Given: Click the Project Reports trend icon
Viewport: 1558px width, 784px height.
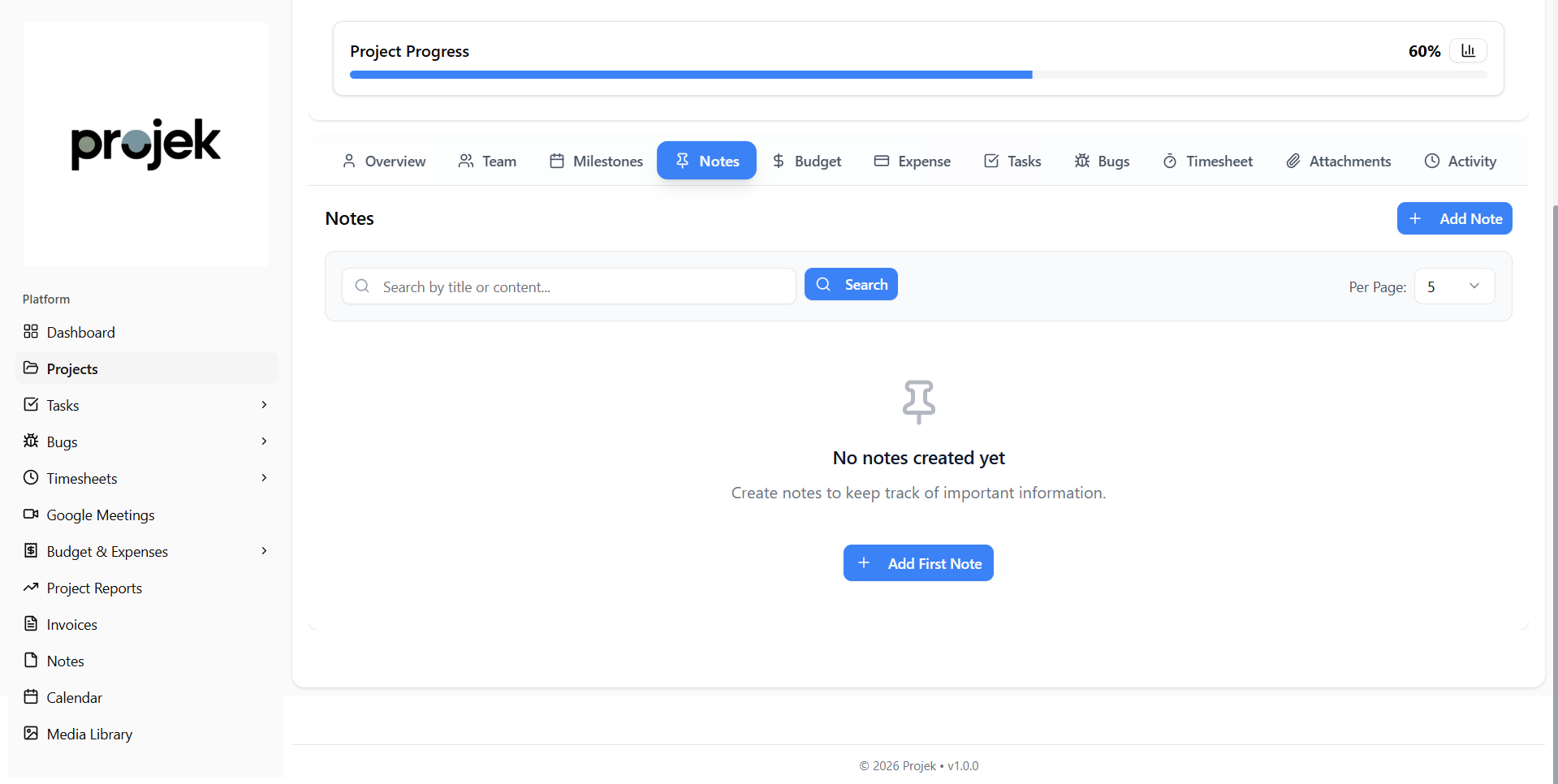Looking at the screenshot, I should click(x=31, y=588).
